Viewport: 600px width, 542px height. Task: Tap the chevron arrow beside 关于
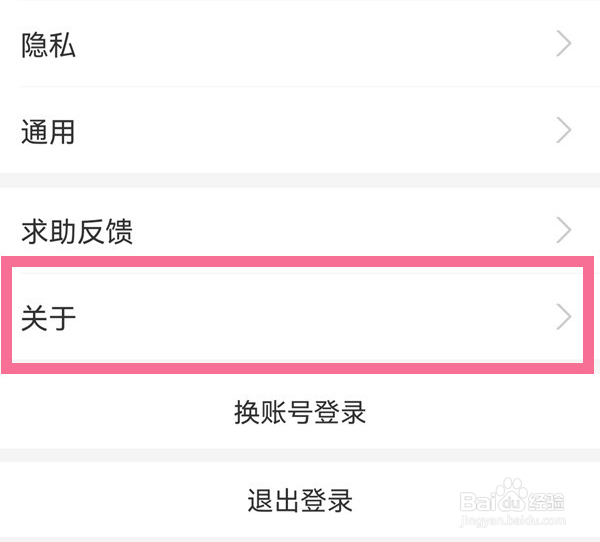564,317
